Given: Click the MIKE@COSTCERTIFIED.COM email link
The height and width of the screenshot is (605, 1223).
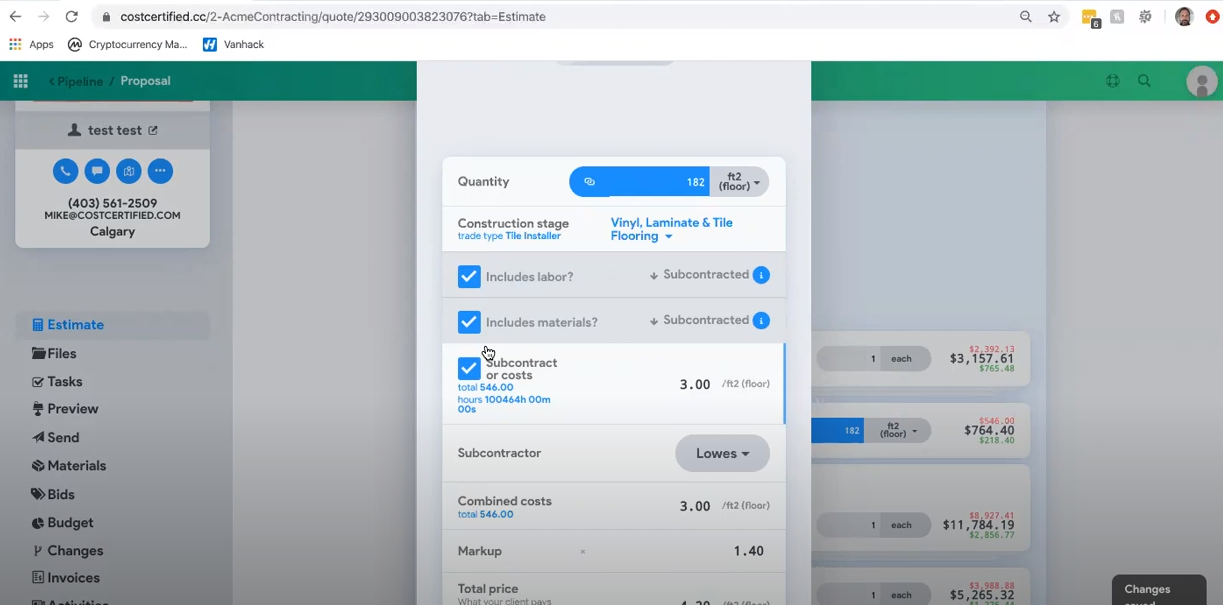Looking at the screenshot, I should click(x=111, y=215).
